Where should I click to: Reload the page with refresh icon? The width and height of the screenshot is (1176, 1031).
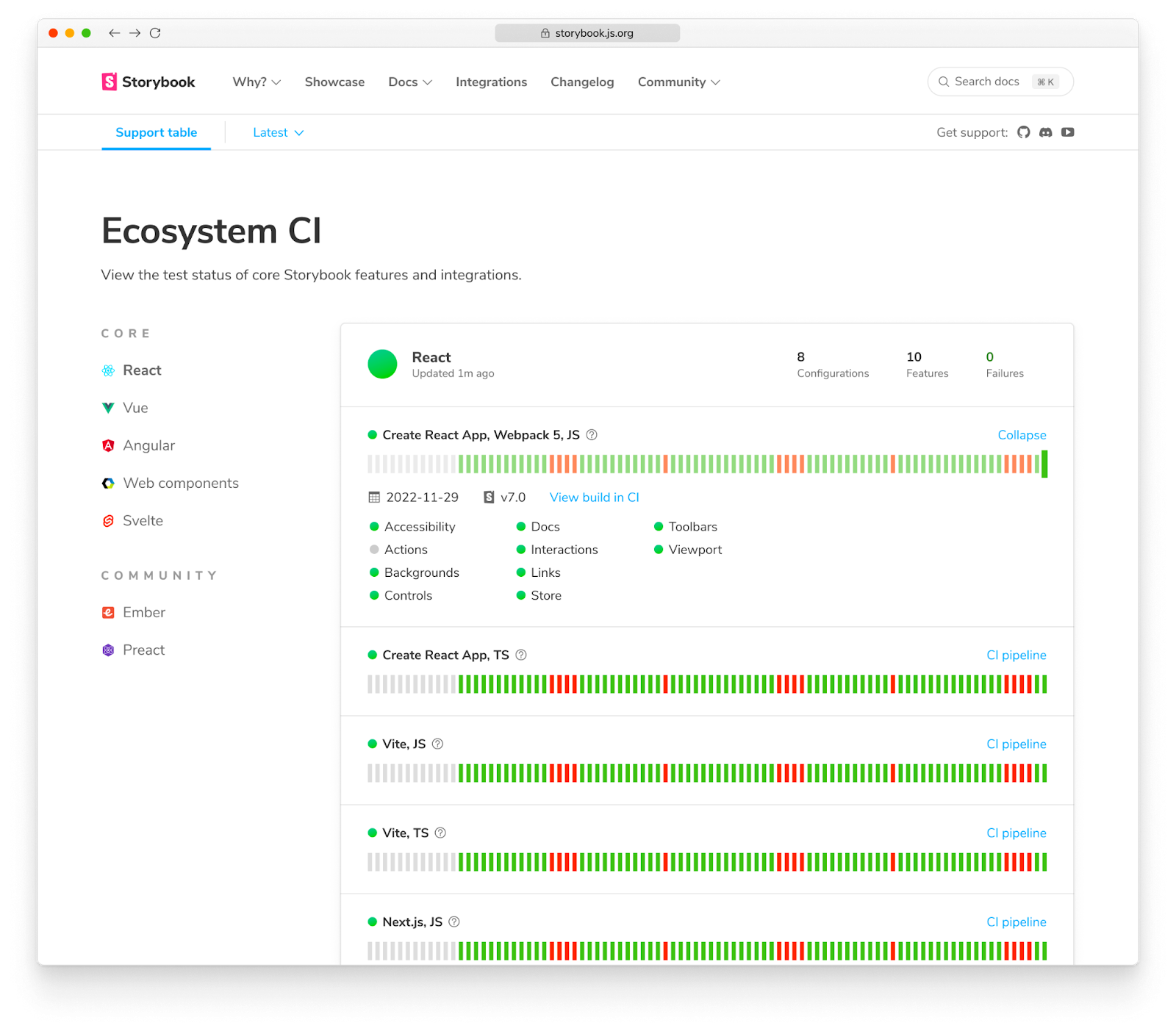point(155,33)
